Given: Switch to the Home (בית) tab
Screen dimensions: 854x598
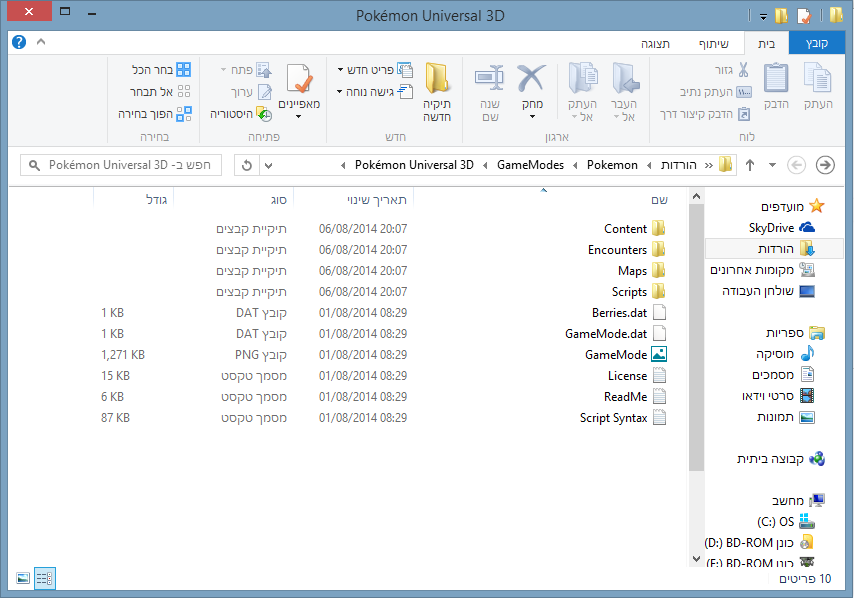Looking at the screenshot, I should click(766, 44).
